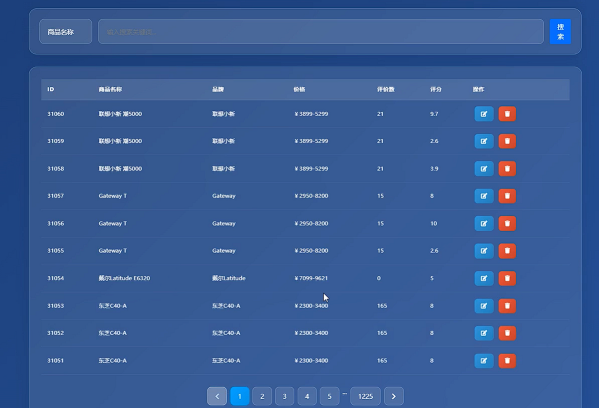Click brand cell in row 31060
This screenshot has width=599, height=408.
(x=223, y=114)
